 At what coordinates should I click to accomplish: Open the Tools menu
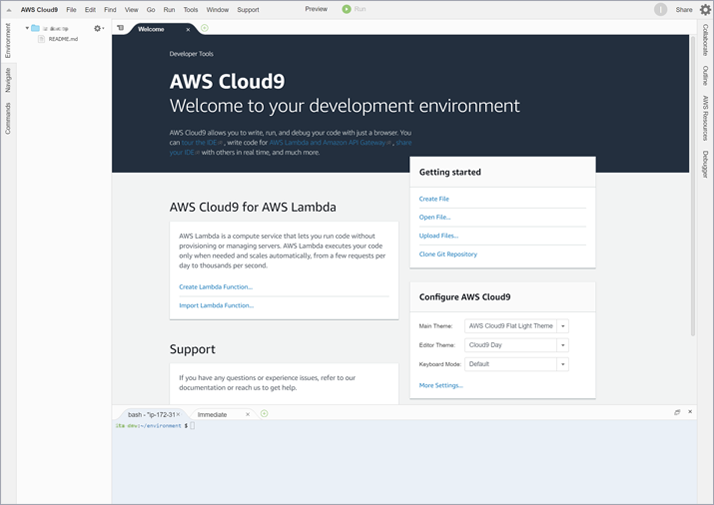[x=191, y=10]
